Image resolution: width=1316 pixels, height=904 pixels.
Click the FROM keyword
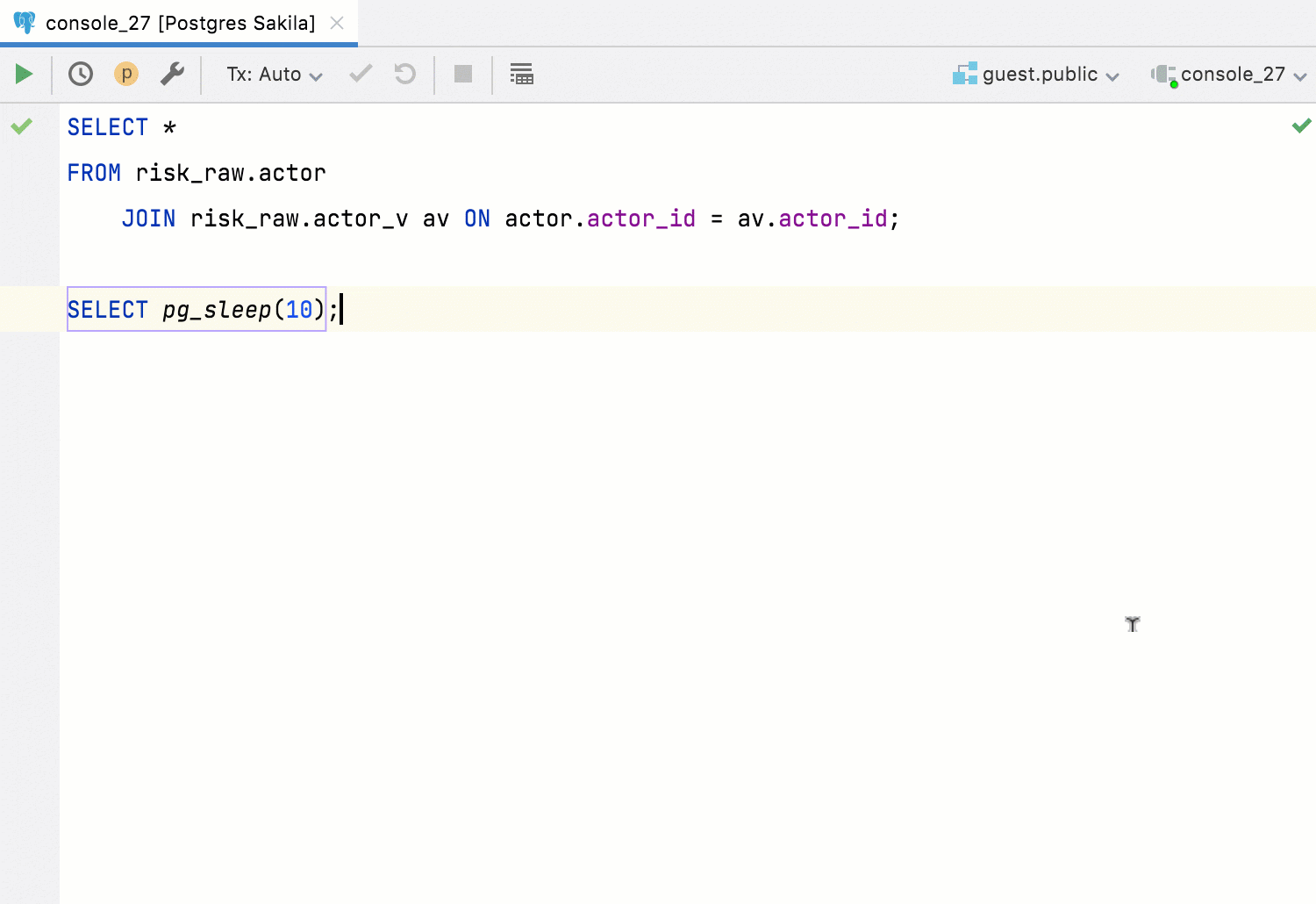tap(94, 173)
